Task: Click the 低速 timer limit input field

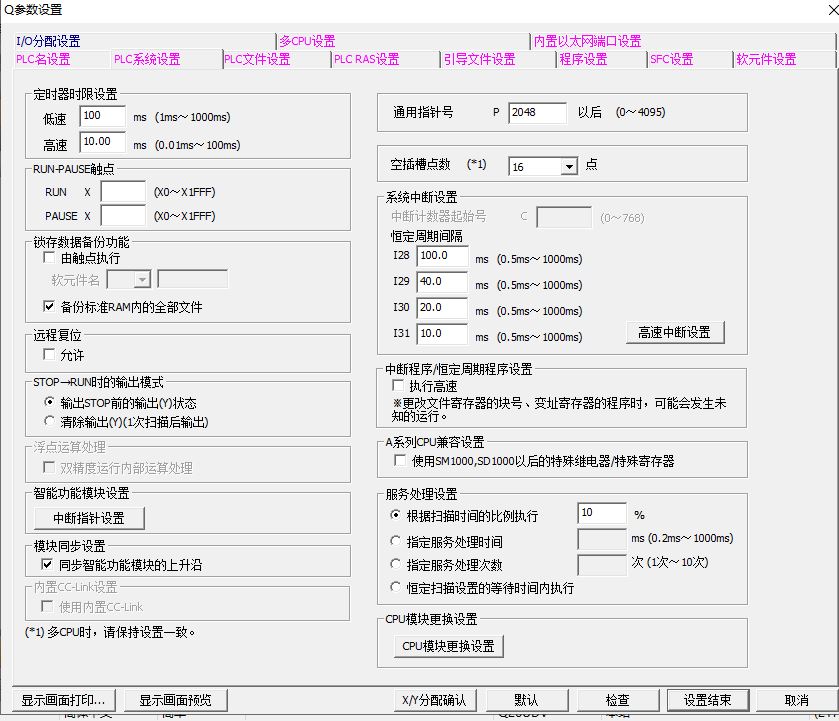Action: tap(102, 117)
